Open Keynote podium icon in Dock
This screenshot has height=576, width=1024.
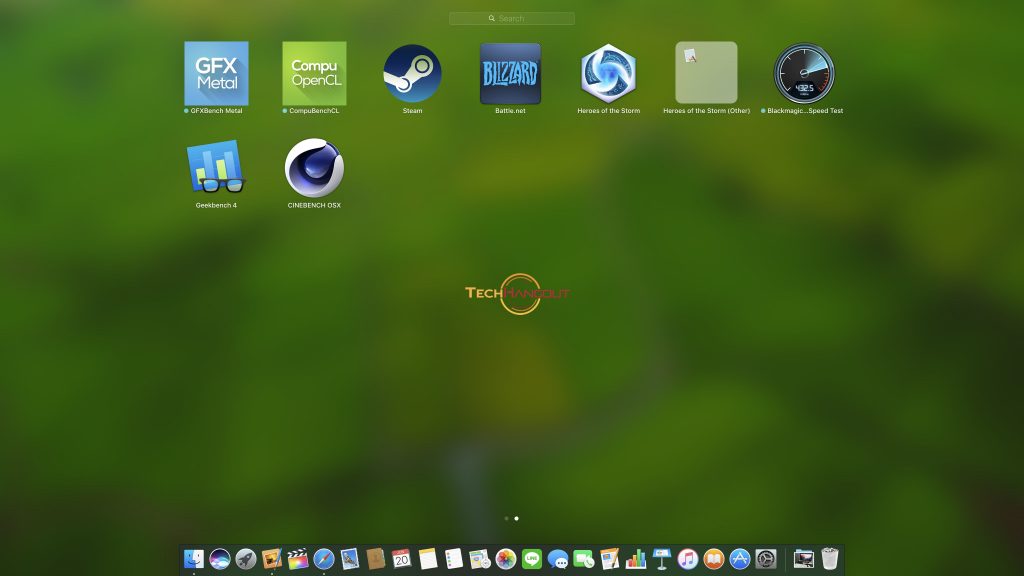click(x=662, y=559)
